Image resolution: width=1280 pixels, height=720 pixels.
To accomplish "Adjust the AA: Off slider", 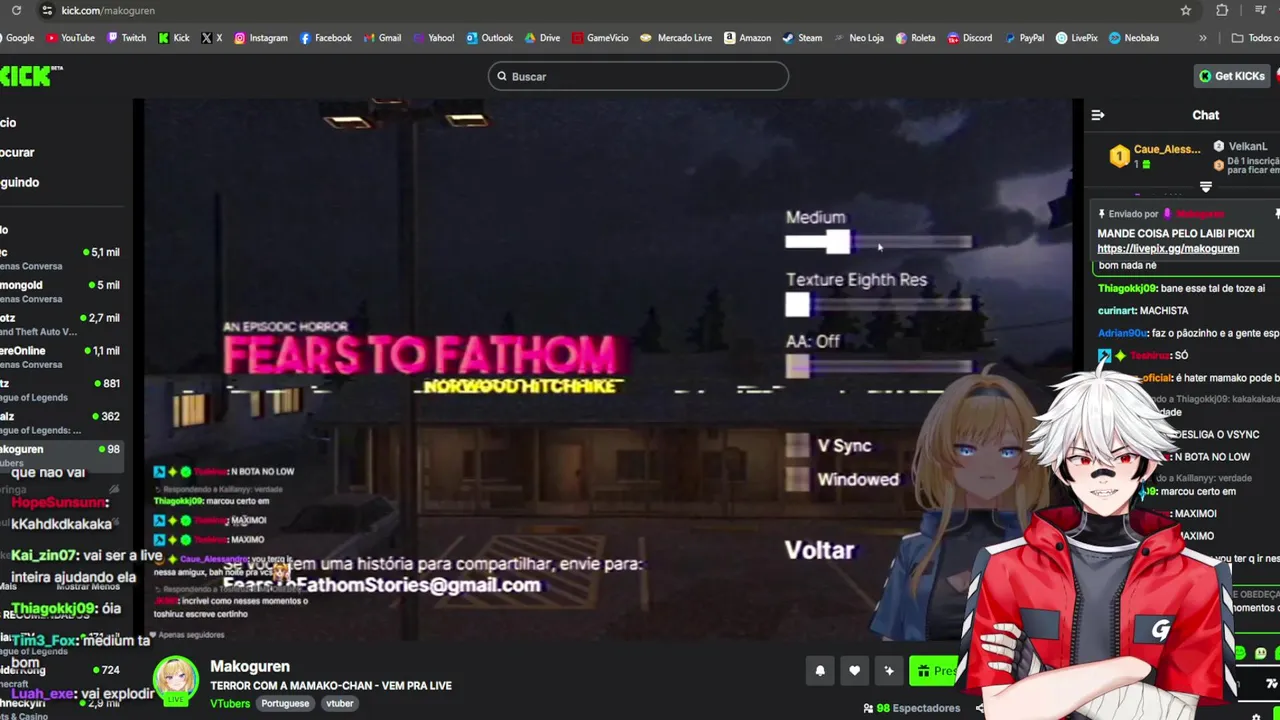I will tap(878, 367).
